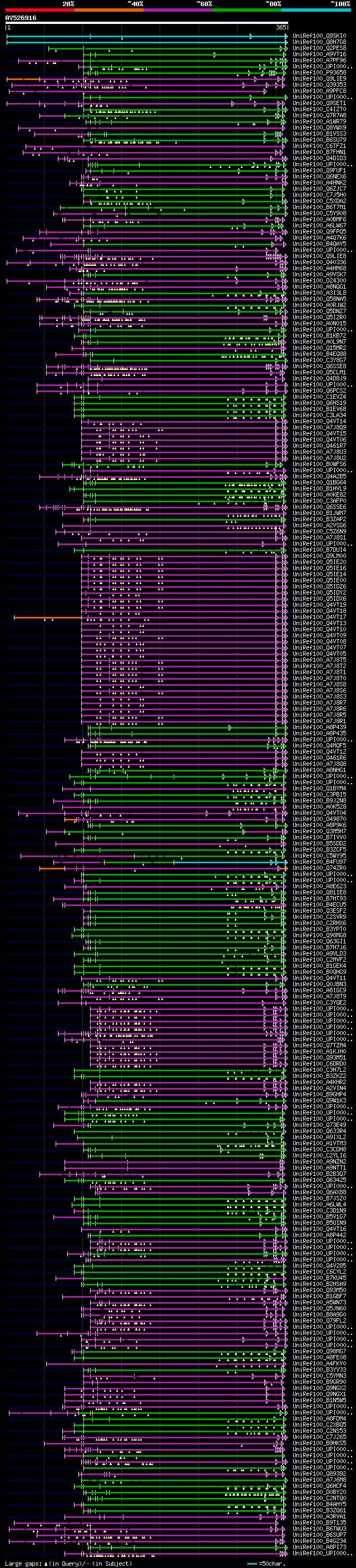Select label UniRef100_Q4VT11
The image size is (356, 1568).
(x=319, y=977)
